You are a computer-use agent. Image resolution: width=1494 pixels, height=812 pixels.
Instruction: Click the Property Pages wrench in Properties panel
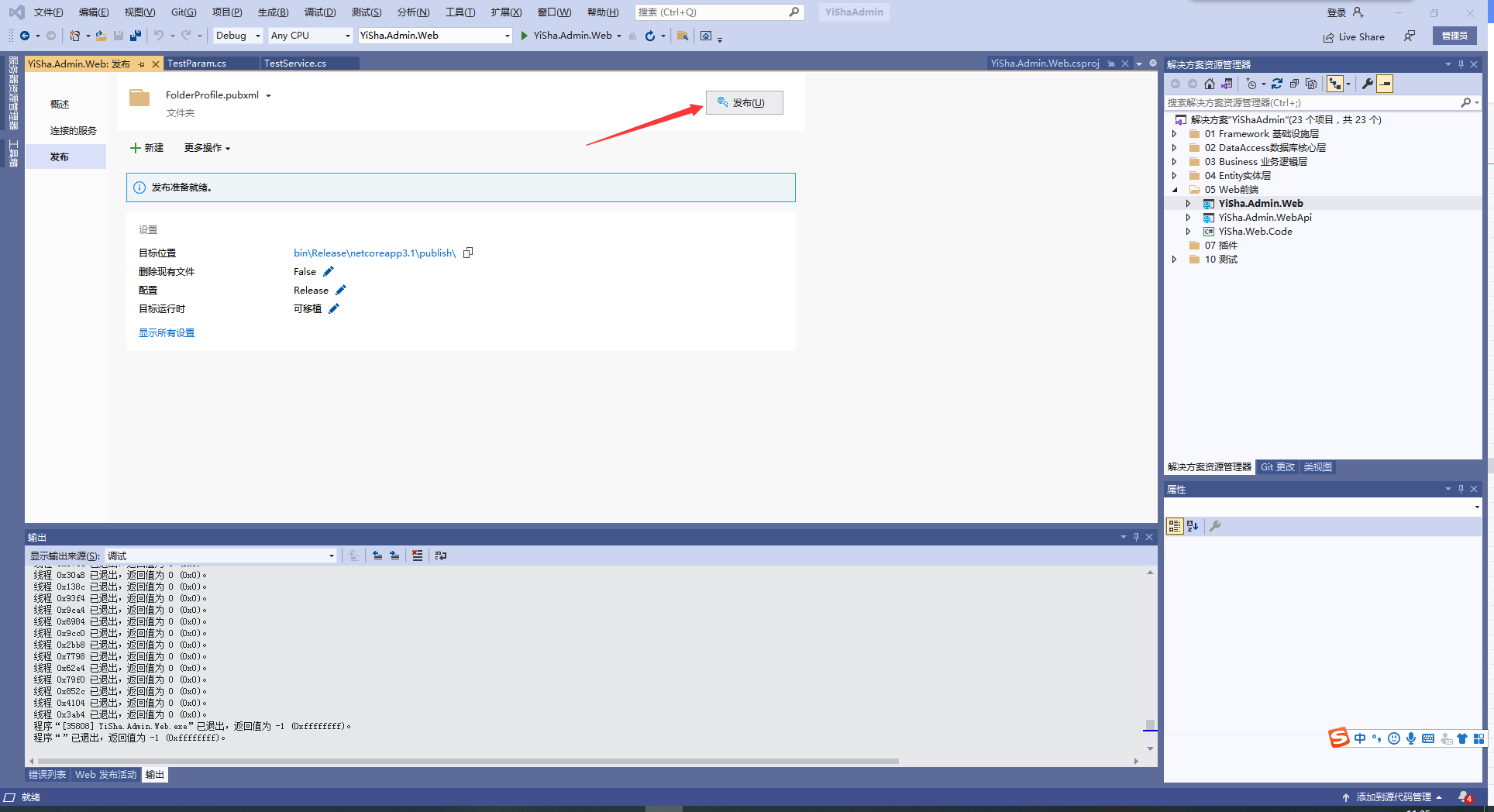1215,526
